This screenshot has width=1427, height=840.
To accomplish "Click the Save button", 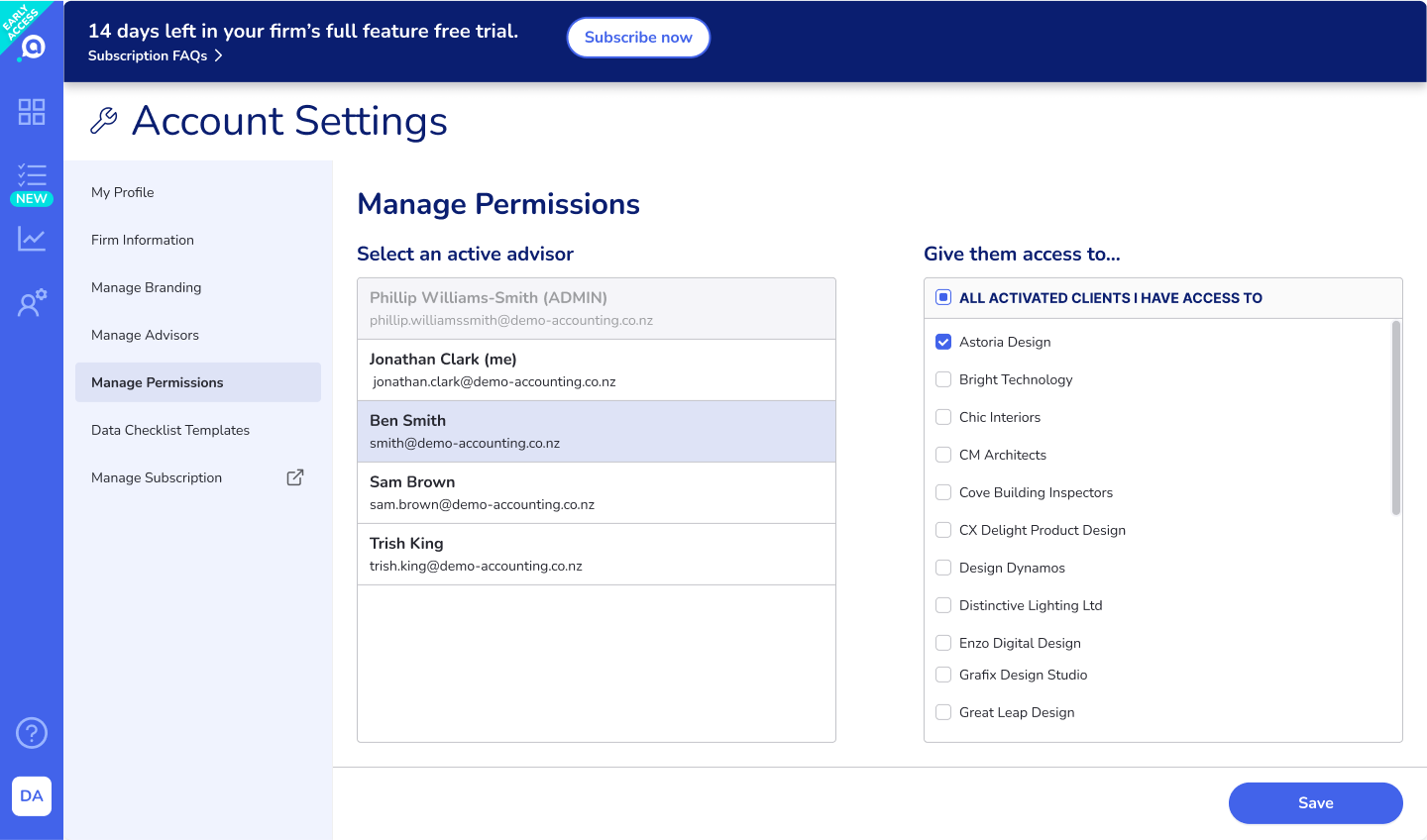I will (1315, 803).
